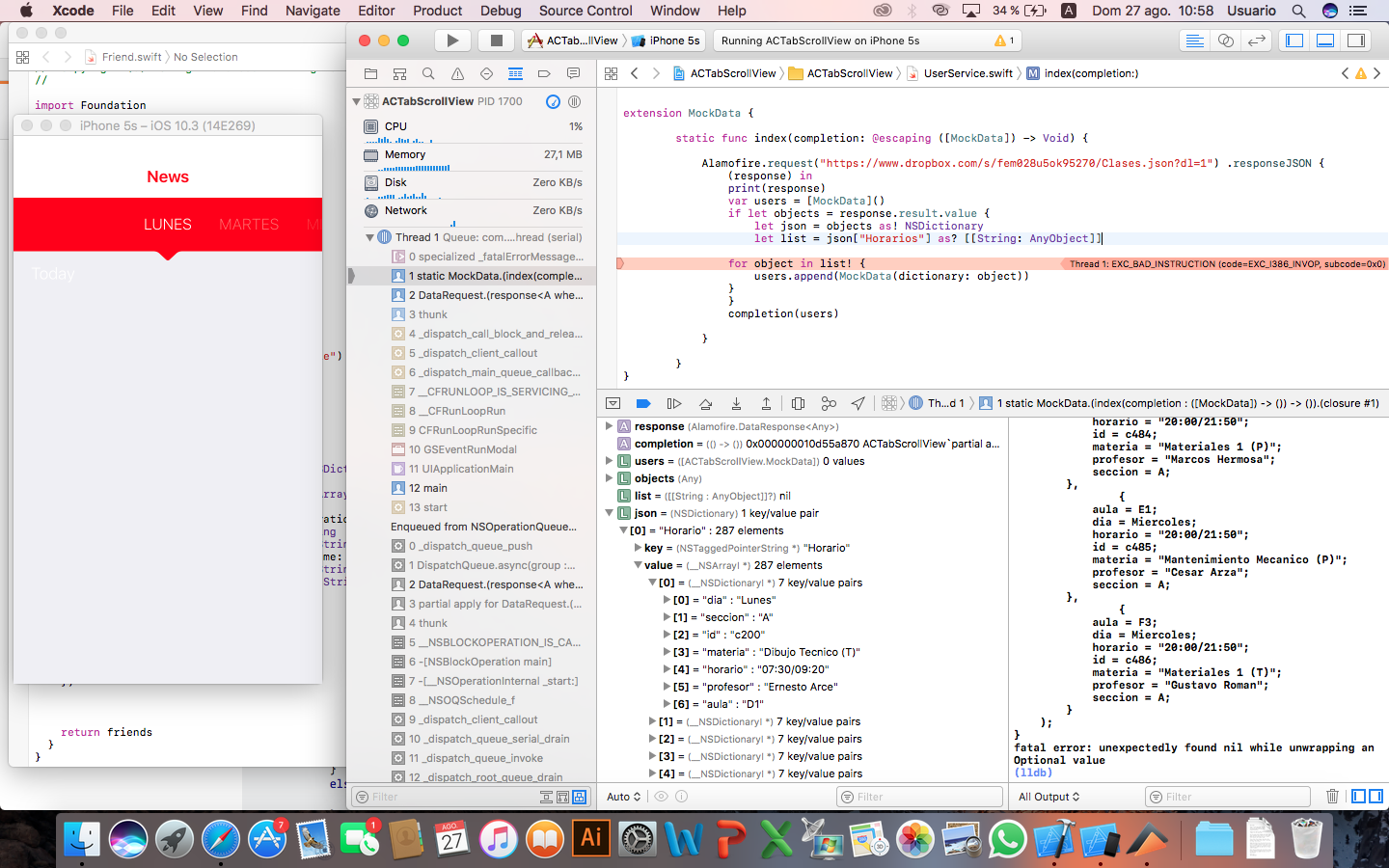Open the Product menu
This screenshot has width=1389, height=868.
(x=438, y=11)
